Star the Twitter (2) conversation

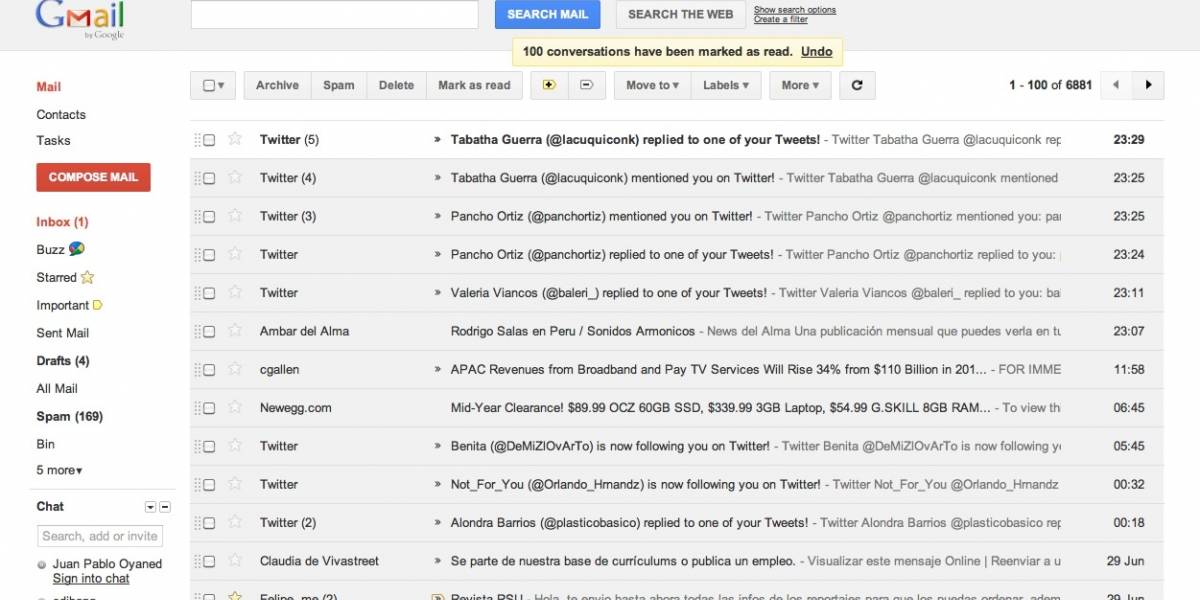coord(235,522)
